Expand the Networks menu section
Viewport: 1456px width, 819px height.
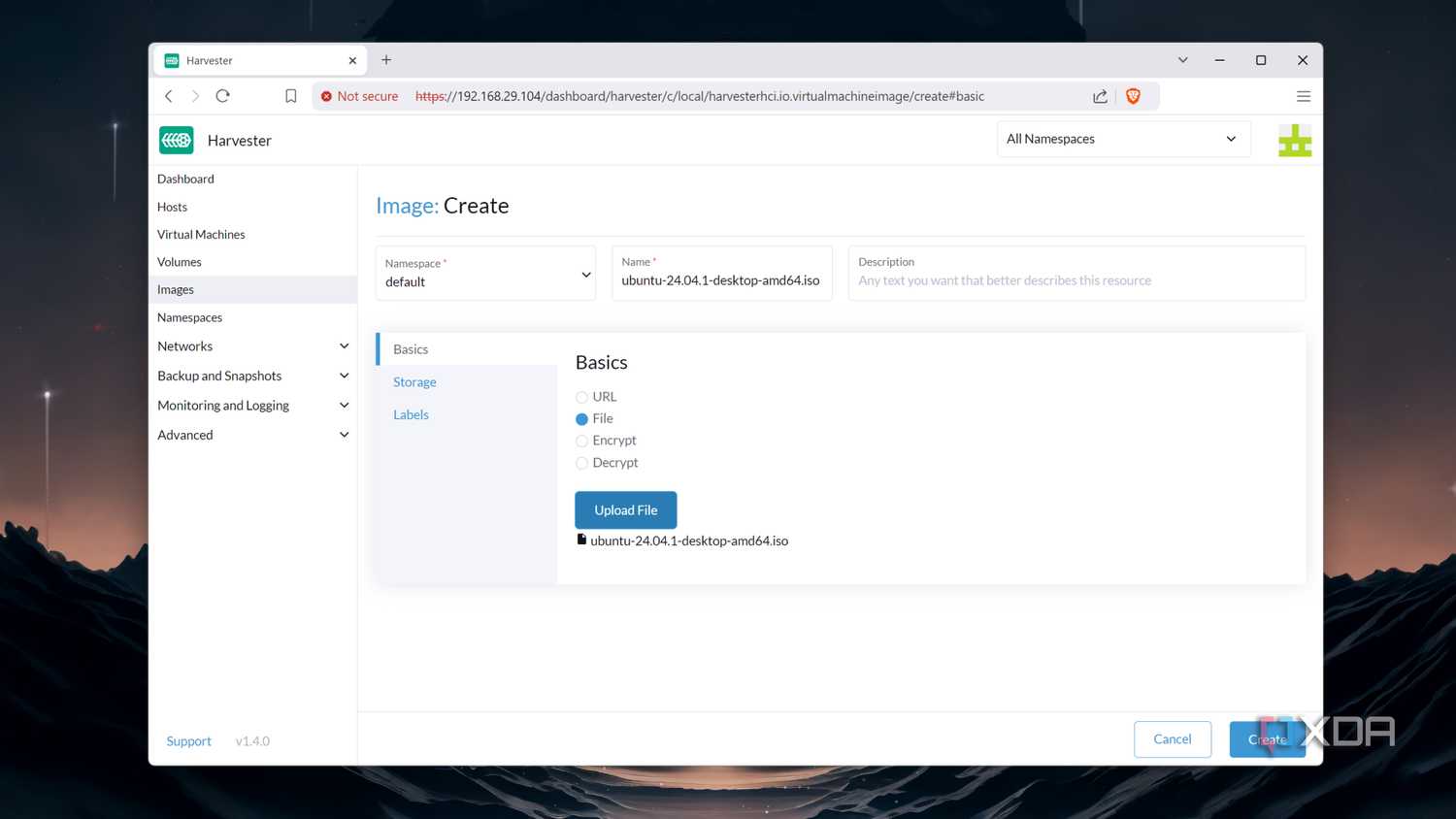[x=344, y=346]
